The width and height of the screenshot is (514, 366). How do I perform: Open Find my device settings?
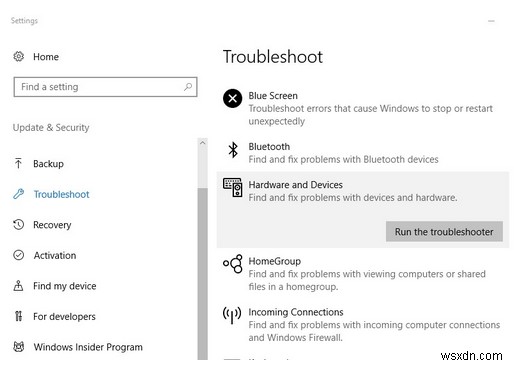tap(65, 286)
